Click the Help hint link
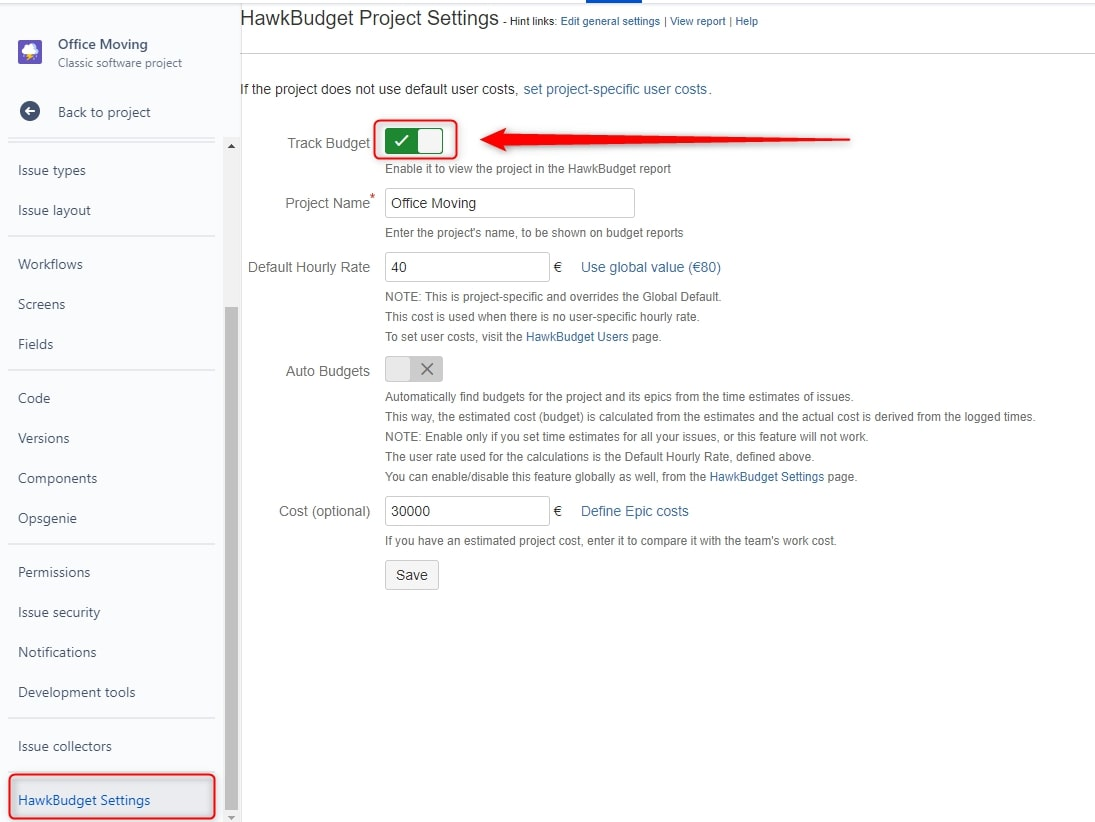This screenshot has height=822, width=1095. 746,21
